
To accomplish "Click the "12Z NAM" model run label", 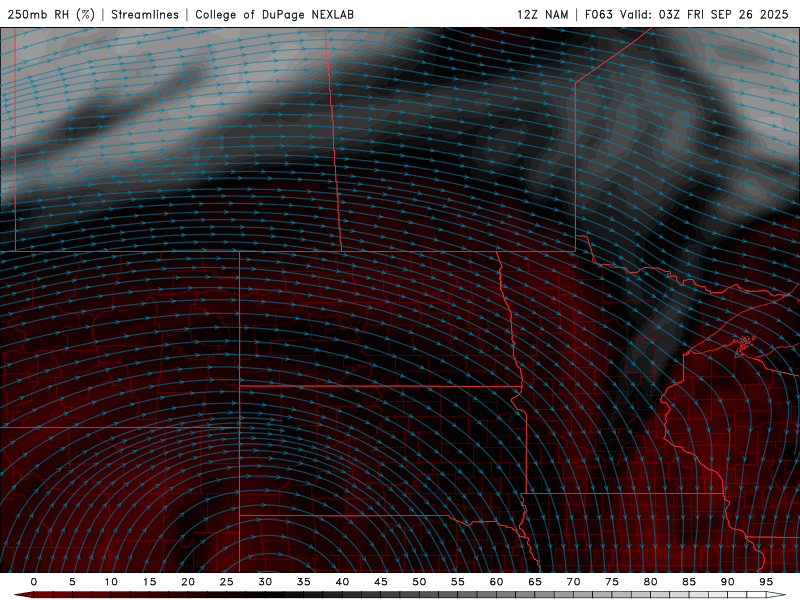I will 542,14.
